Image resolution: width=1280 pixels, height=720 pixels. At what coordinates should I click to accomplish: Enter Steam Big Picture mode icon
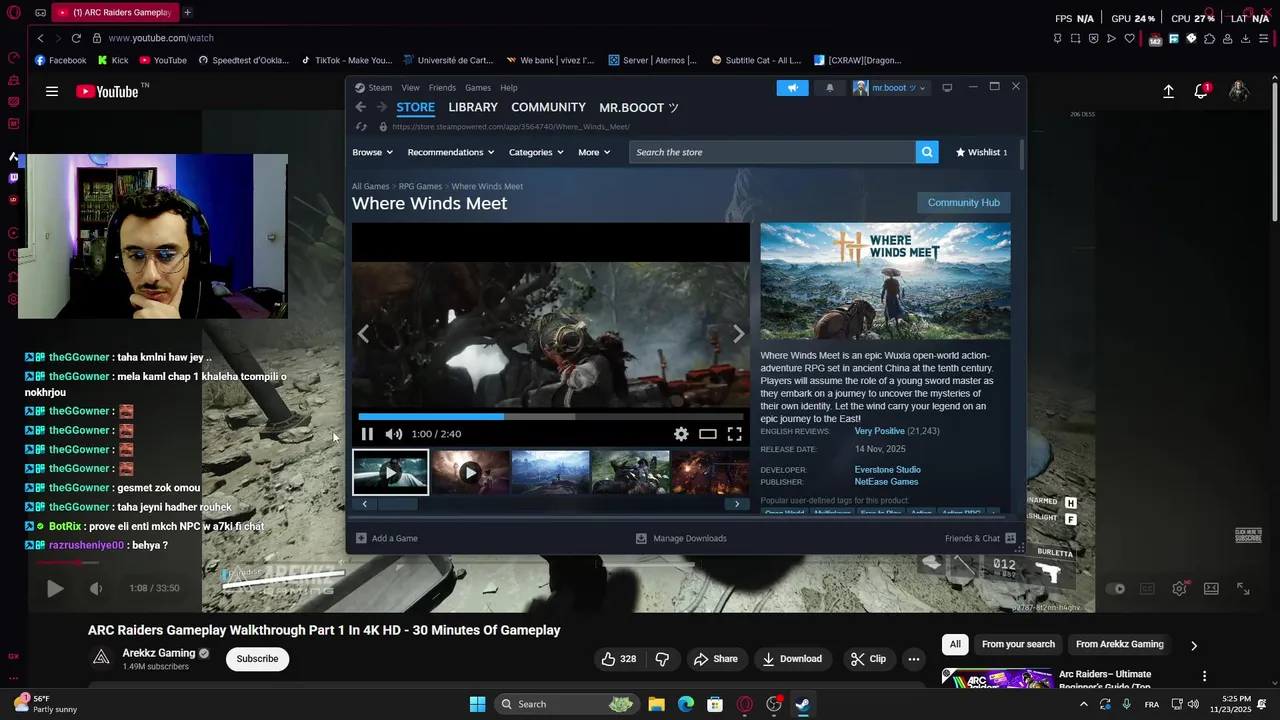[x=947, y=87]
